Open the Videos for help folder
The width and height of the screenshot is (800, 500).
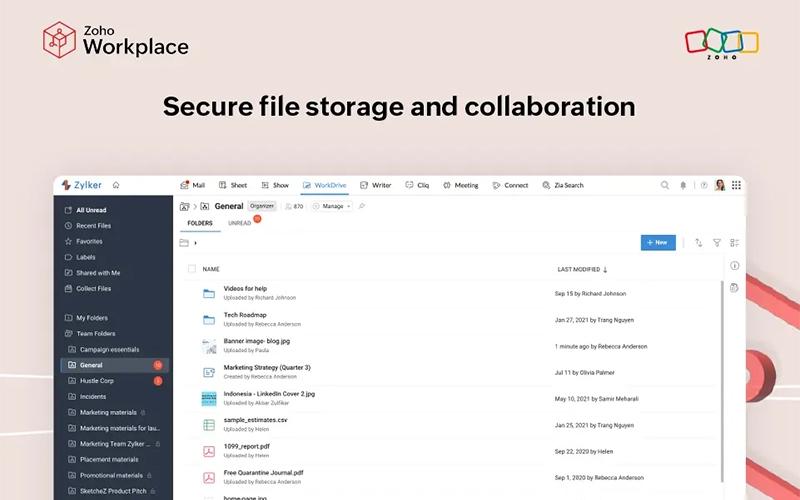pos(245,288)
